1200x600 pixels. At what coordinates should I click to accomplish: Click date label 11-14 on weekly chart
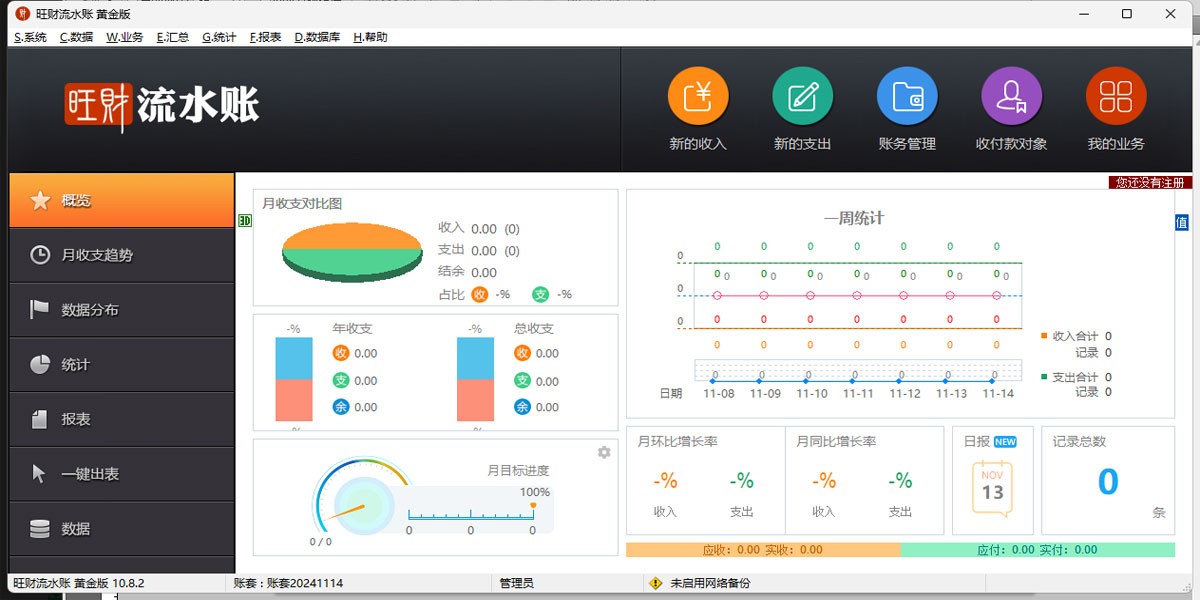tap(998, 394)
